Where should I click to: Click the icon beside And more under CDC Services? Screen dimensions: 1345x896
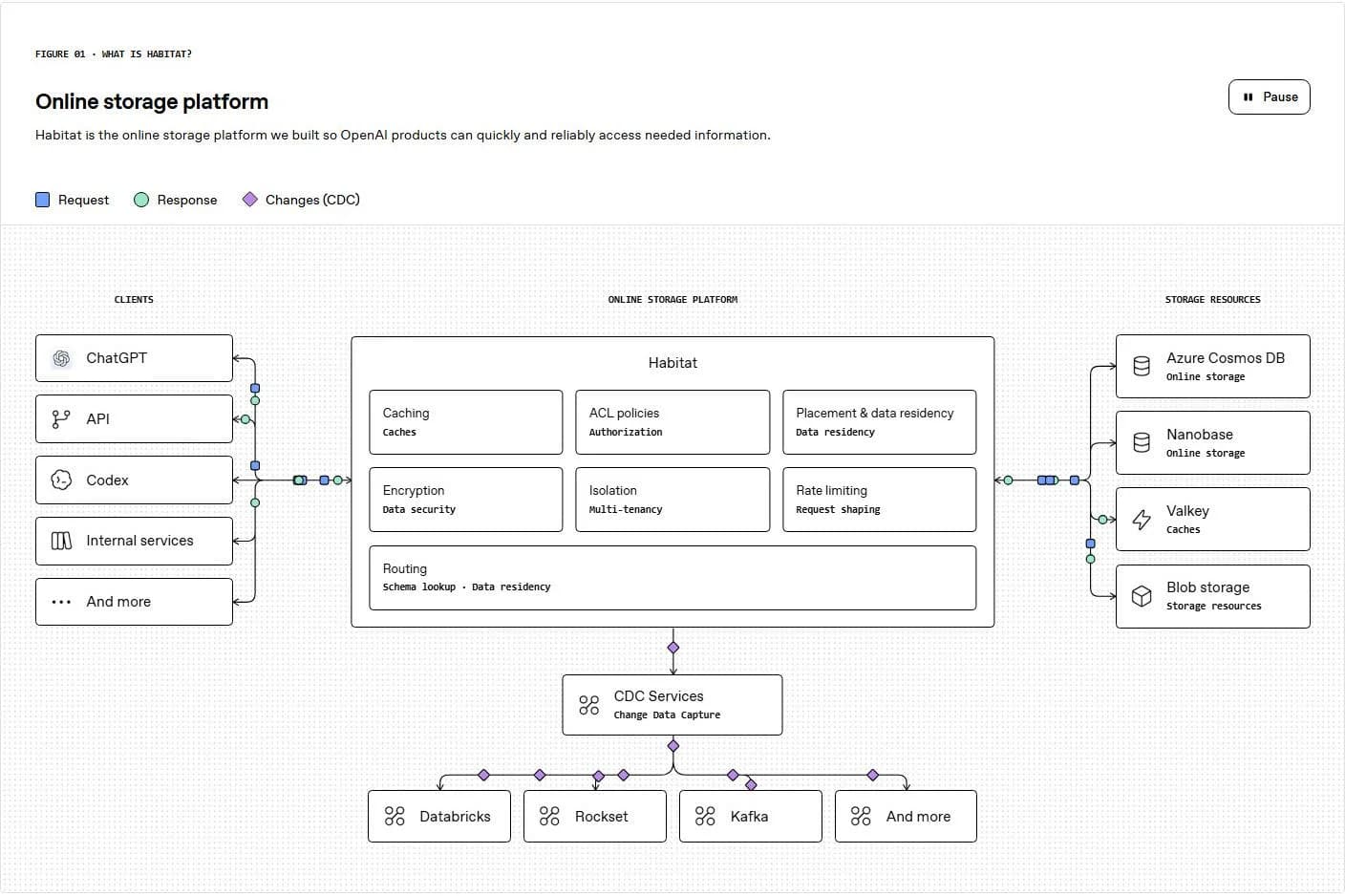(861, 816)
